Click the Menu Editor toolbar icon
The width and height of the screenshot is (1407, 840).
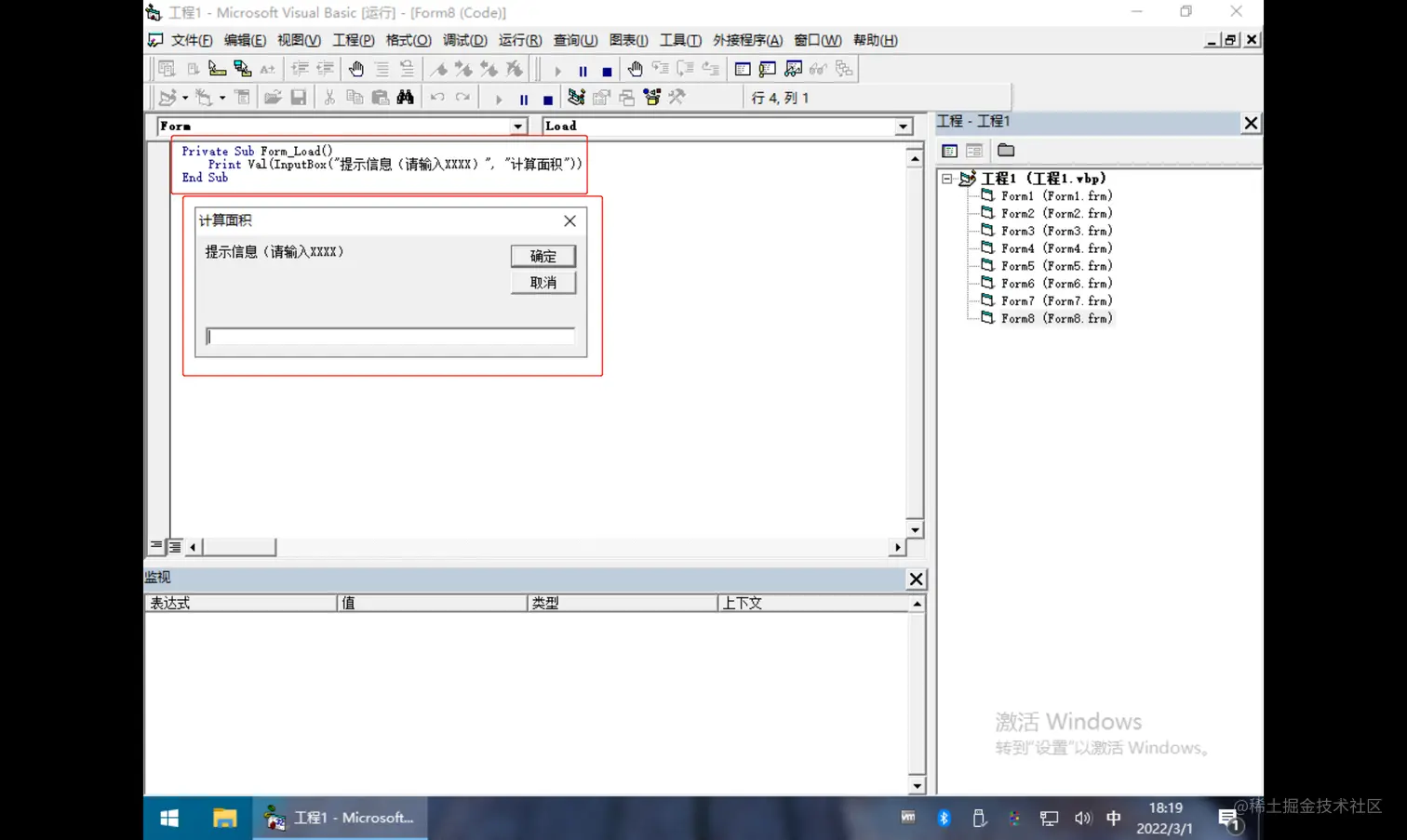click(242, 98)
